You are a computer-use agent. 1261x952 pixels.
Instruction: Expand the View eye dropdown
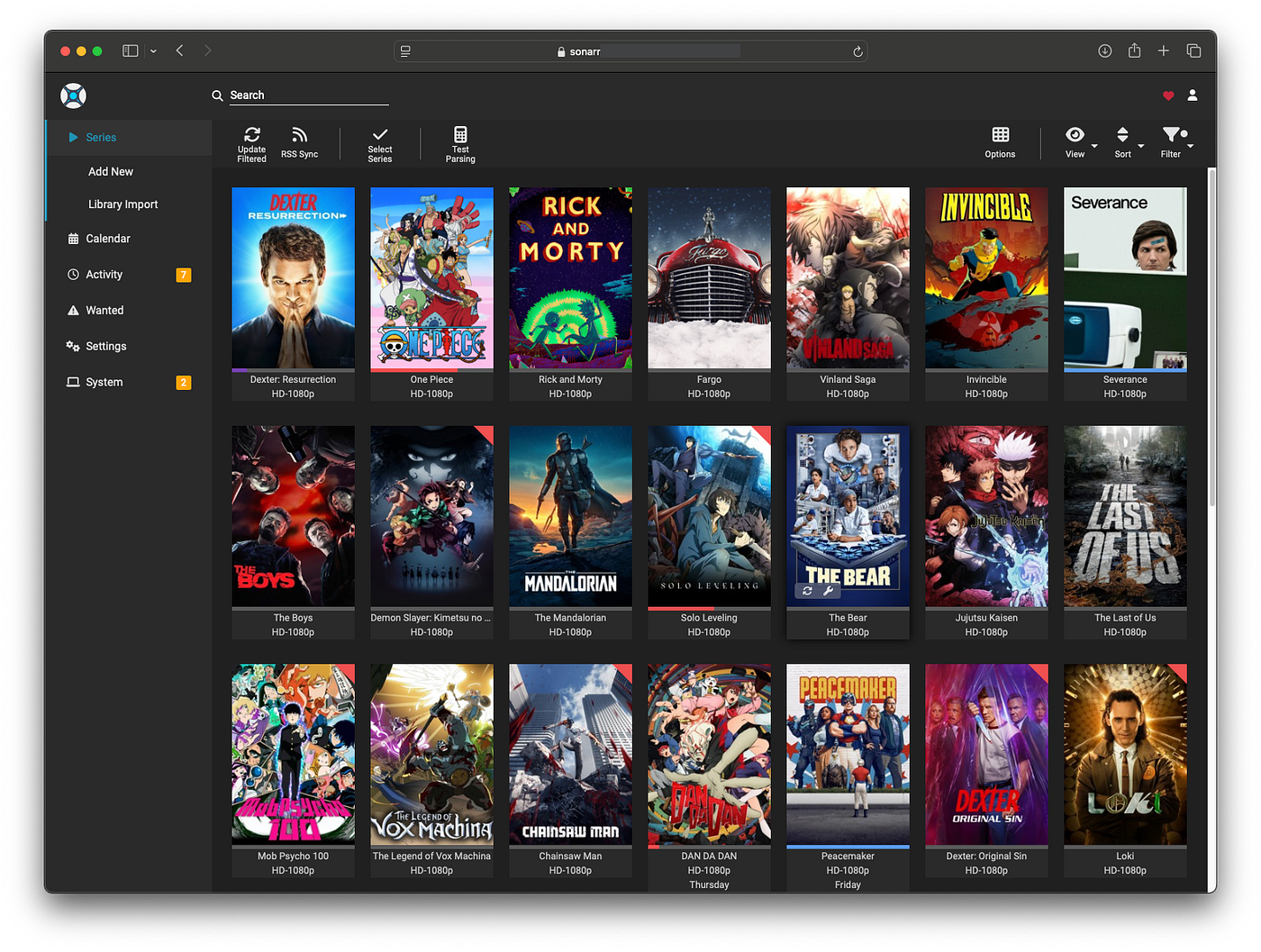(x=1075, y=136)
